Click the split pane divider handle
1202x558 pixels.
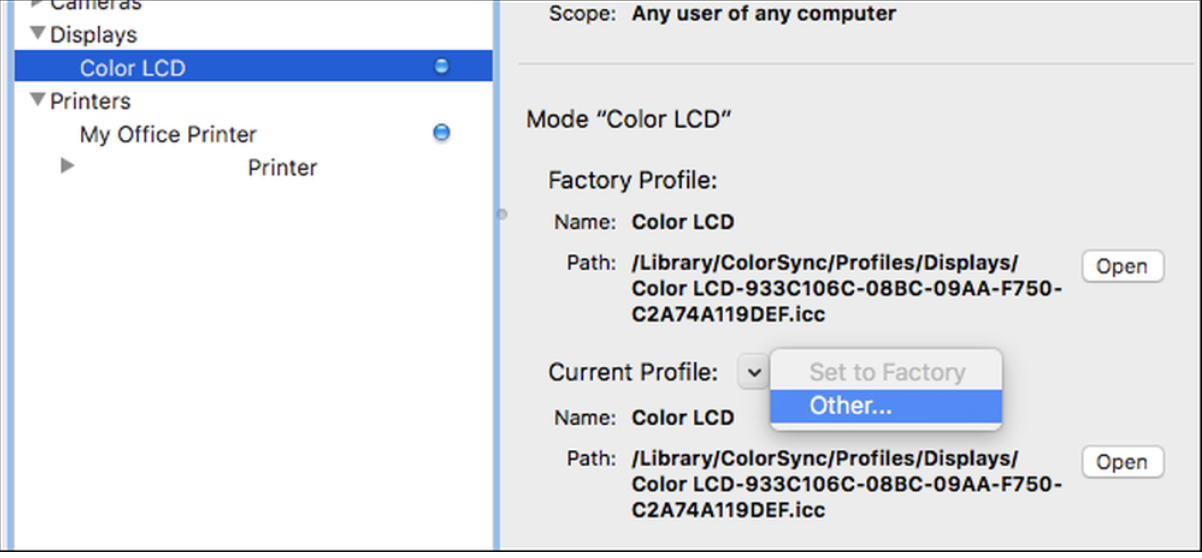(x=502, y=213)
